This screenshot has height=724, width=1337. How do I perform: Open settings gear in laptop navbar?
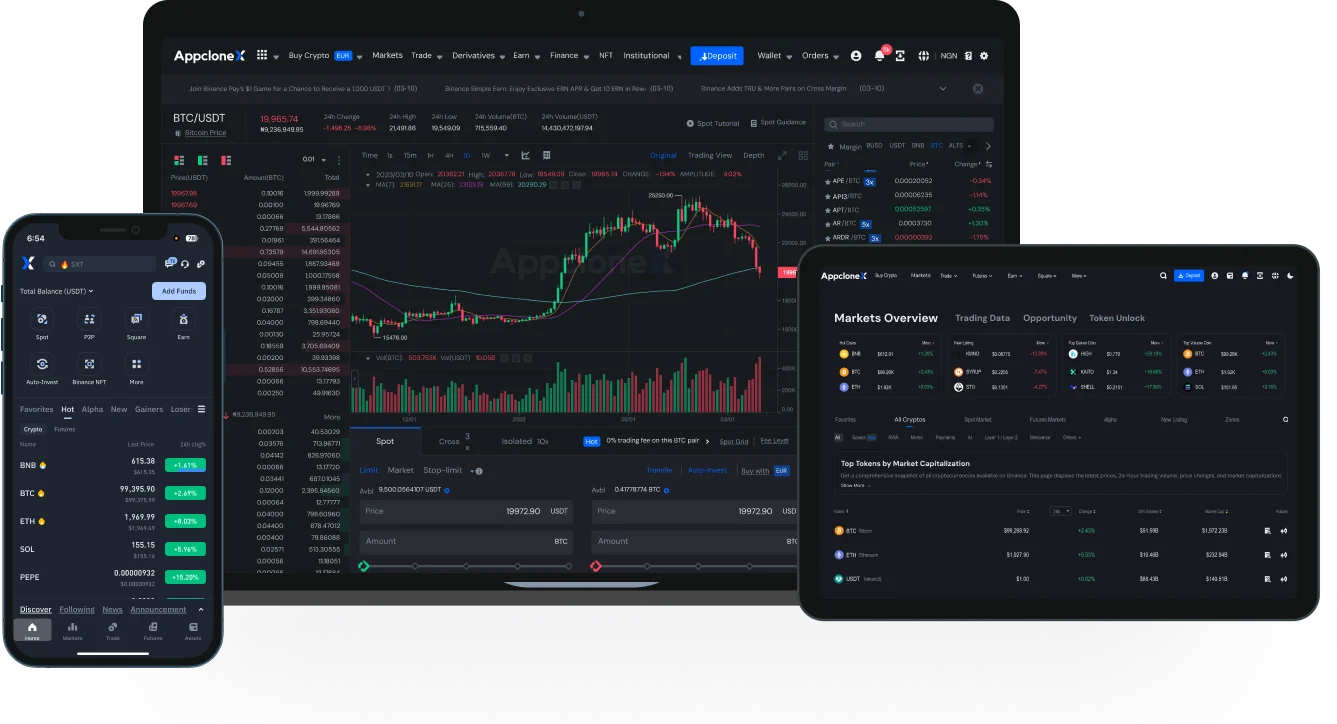tap(984, 56)
